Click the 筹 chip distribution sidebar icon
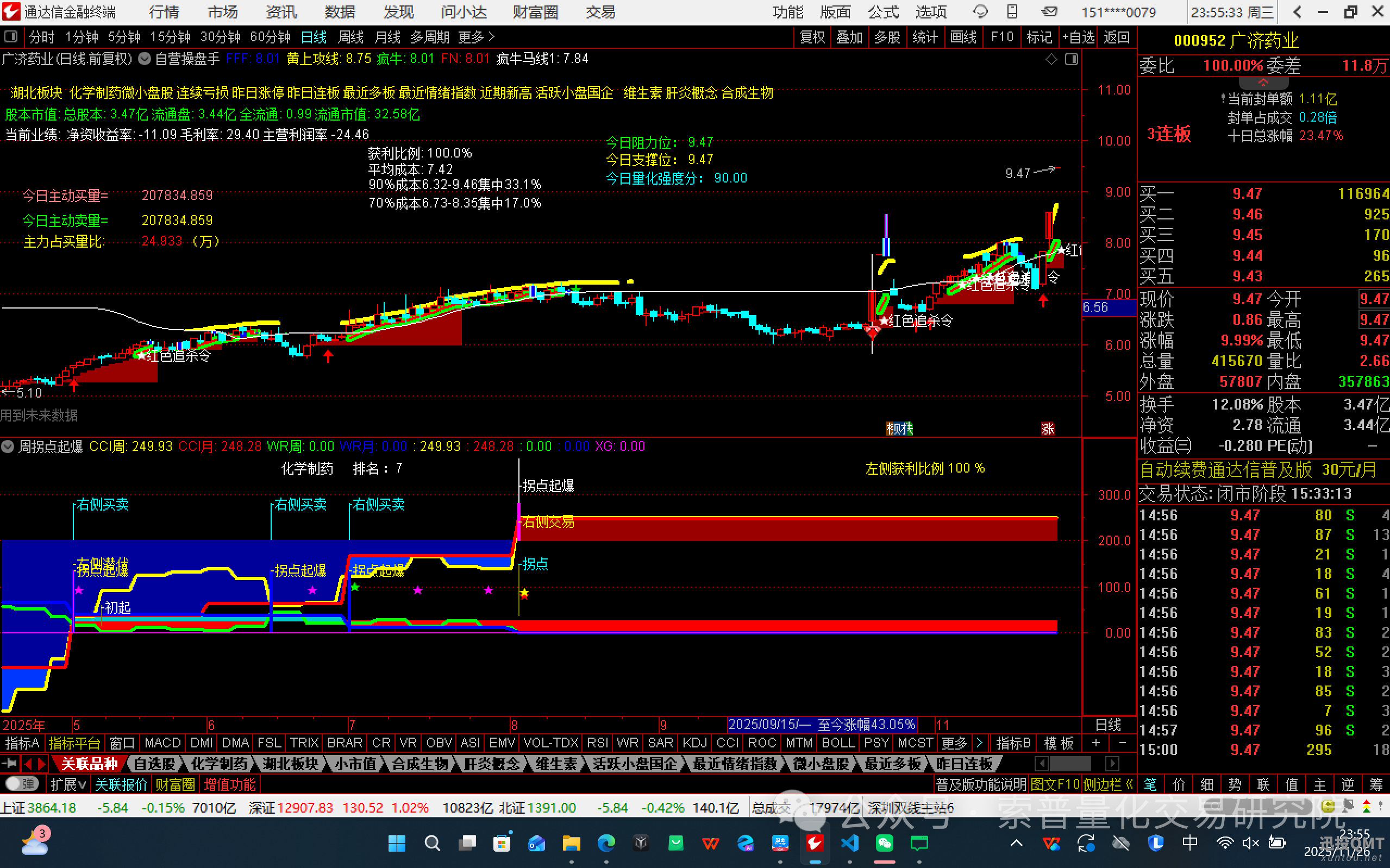This screenshot has height=868, width=1390. click(x=1375, y=783)
